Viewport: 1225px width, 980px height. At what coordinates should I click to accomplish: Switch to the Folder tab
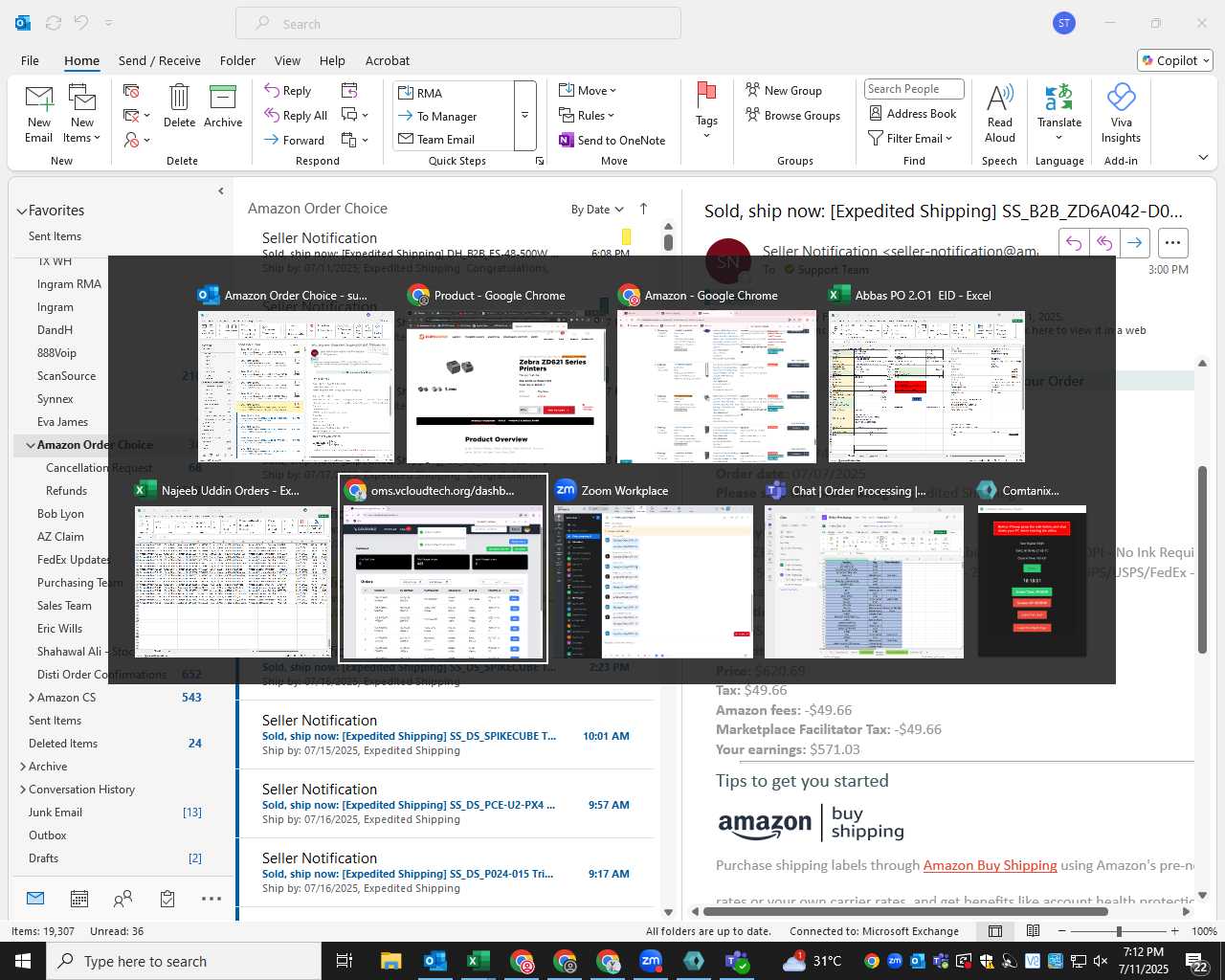coord(237,60)
